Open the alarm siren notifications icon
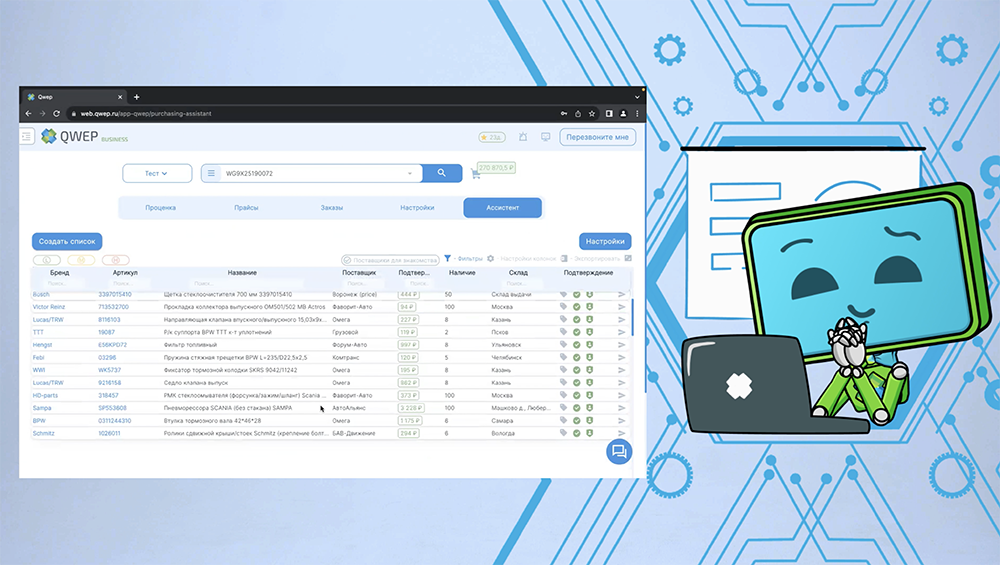Image resolution: width=1000 pixels, height=565 pixels. [523, 137]
